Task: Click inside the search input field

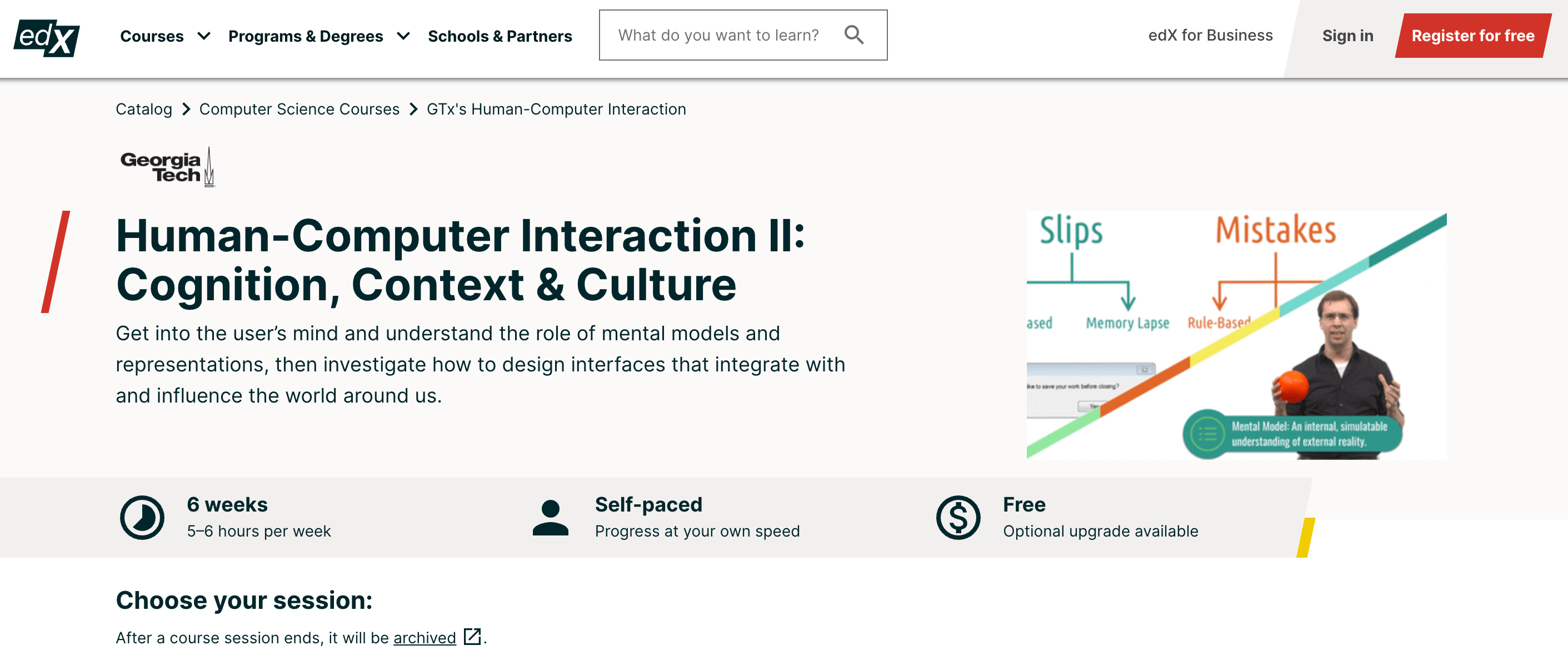Action: tap(718, 34)
